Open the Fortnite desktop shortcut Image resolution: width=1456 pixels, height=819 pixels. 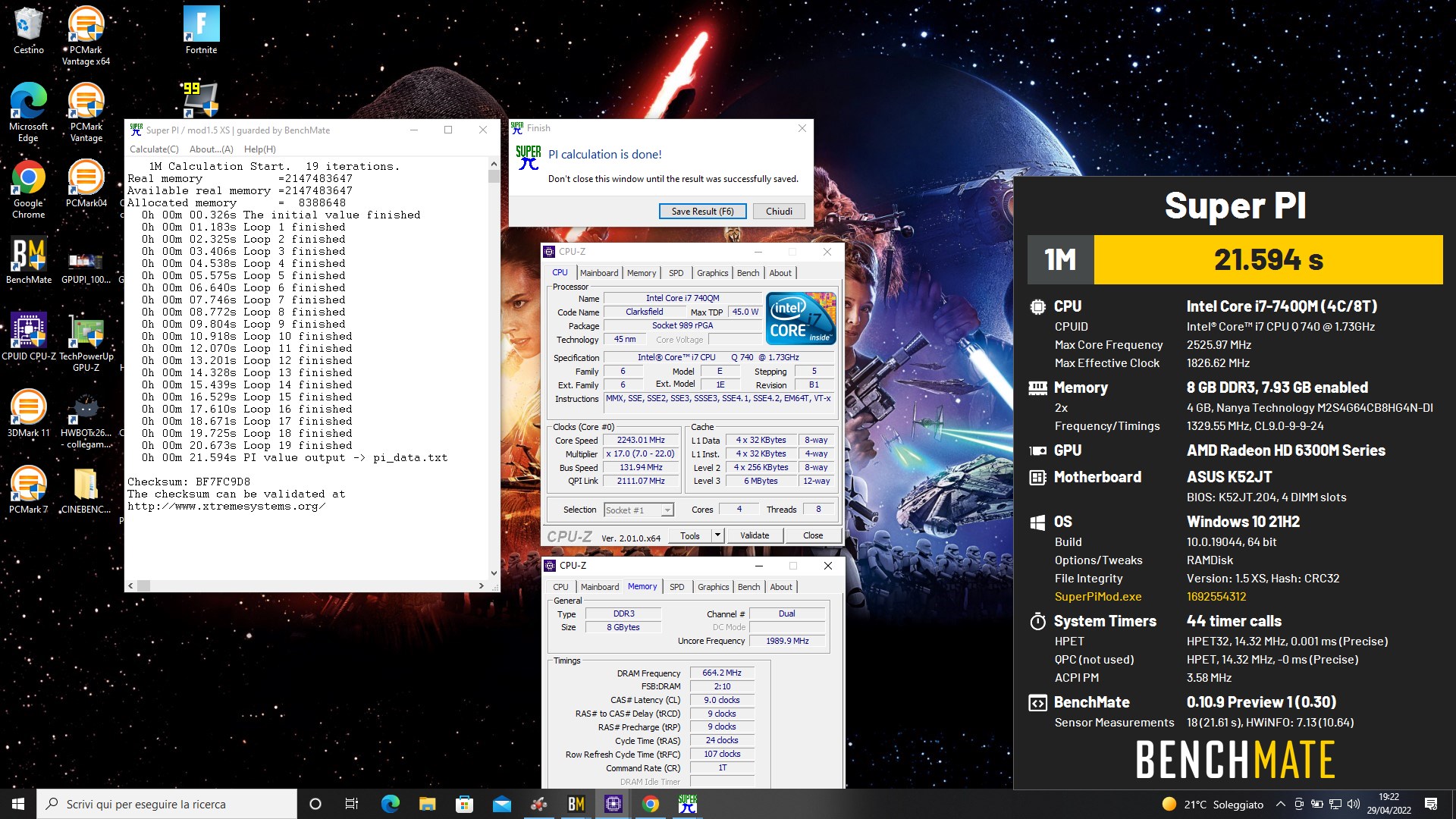[x=201, y=30]
